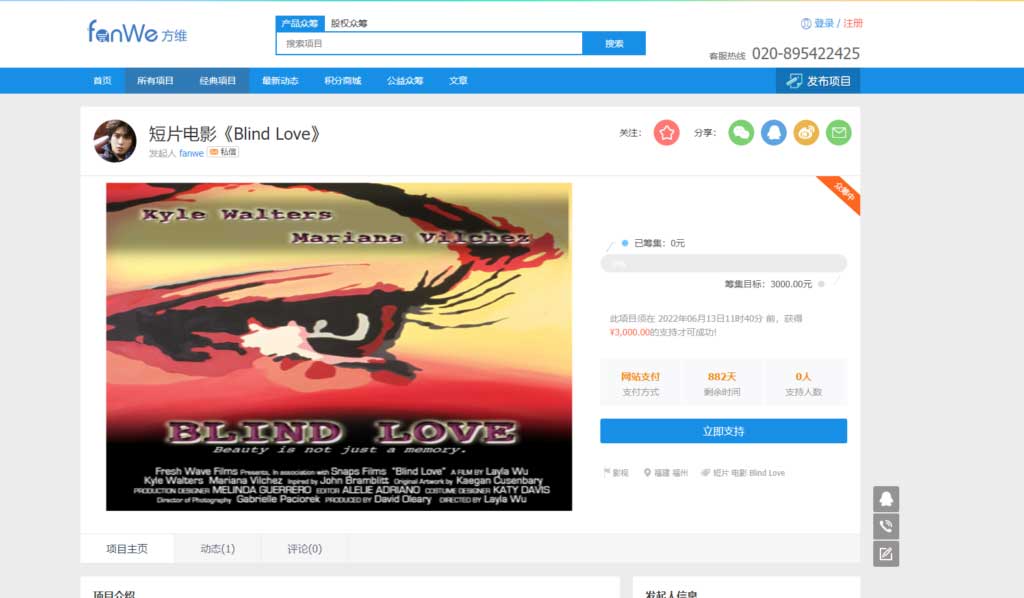Open the floating phone contact icon
This screenshot has width=1024, height=598.
886,526
